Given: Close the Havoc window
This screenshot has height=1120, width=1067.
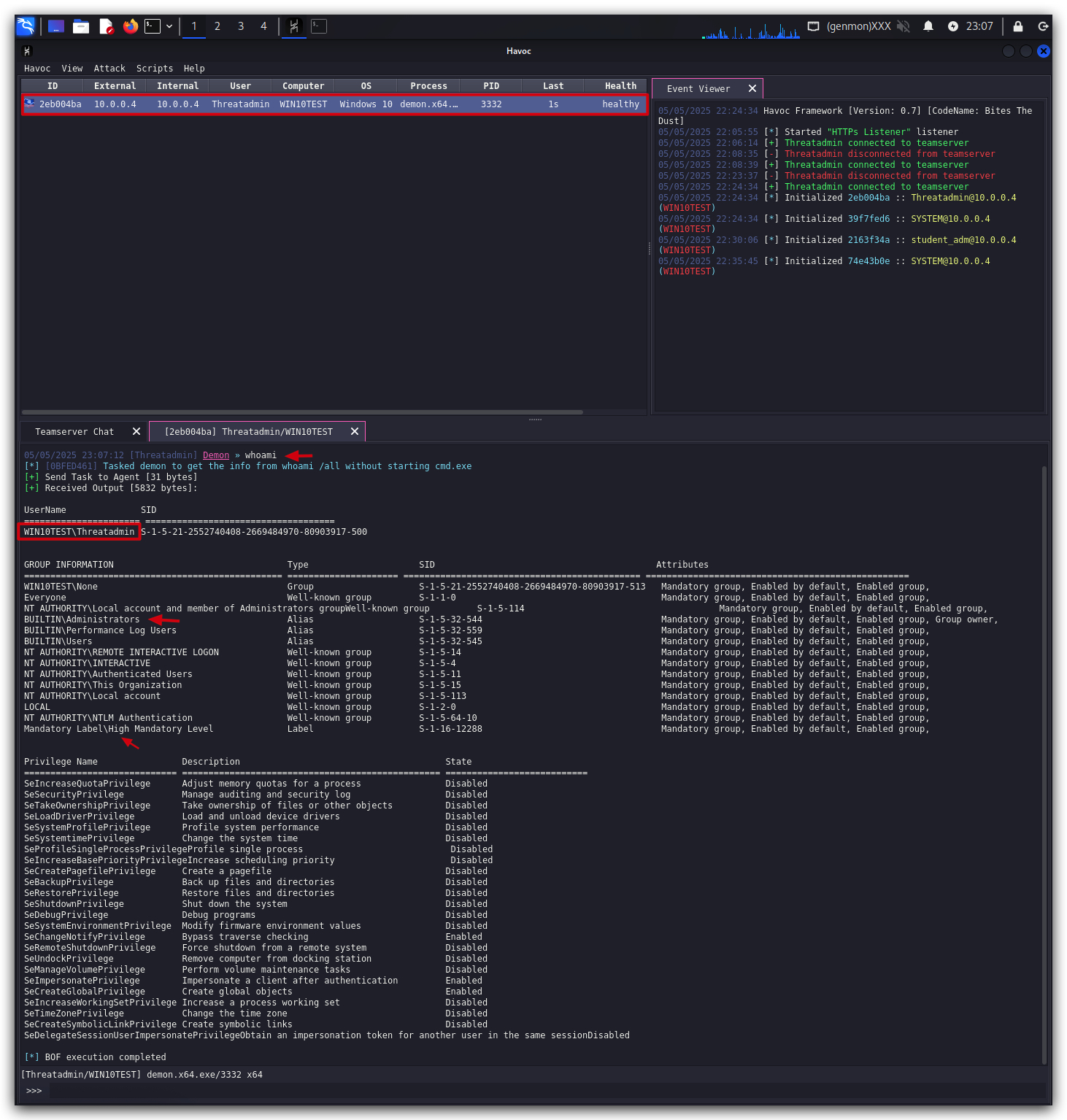Looking at the screenshot, I should tap(1044, 51).
